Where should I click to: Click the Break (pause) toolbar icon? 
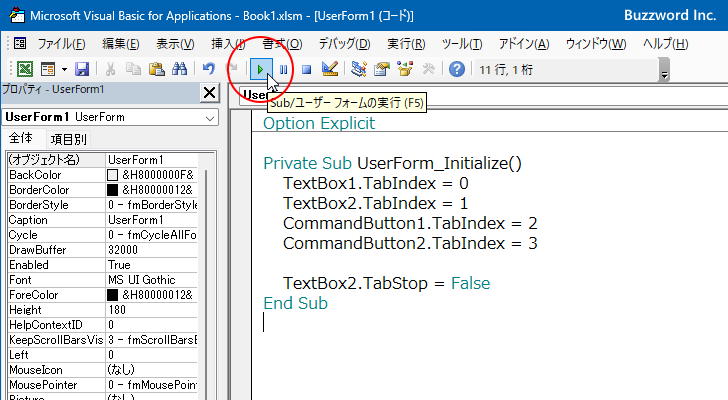coord(284,69)
